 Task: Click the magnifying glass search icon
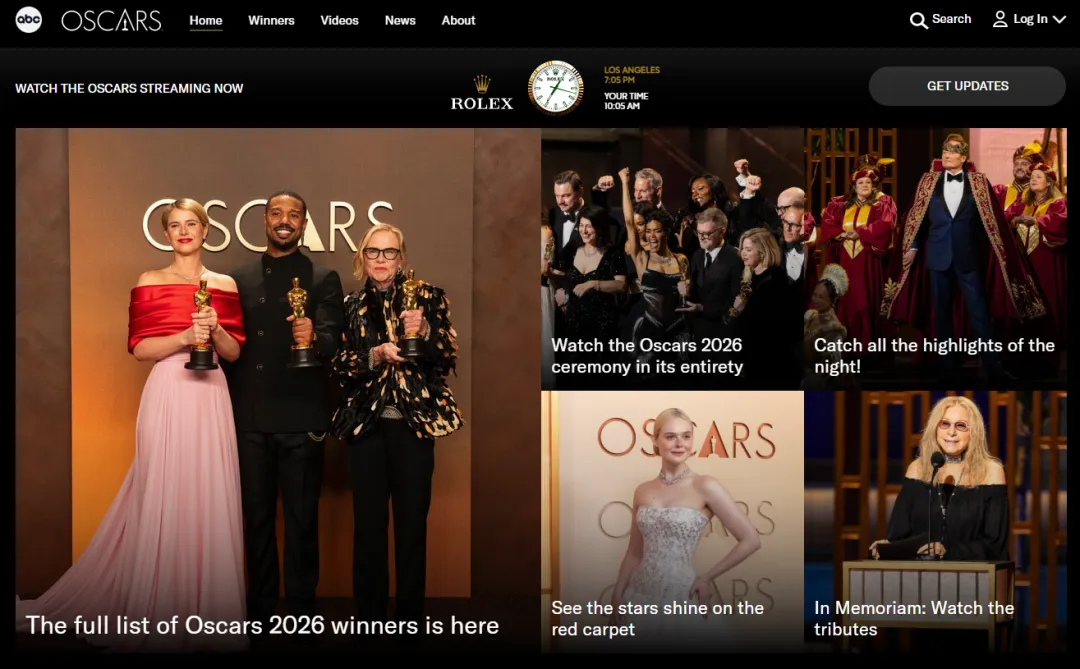918,21
